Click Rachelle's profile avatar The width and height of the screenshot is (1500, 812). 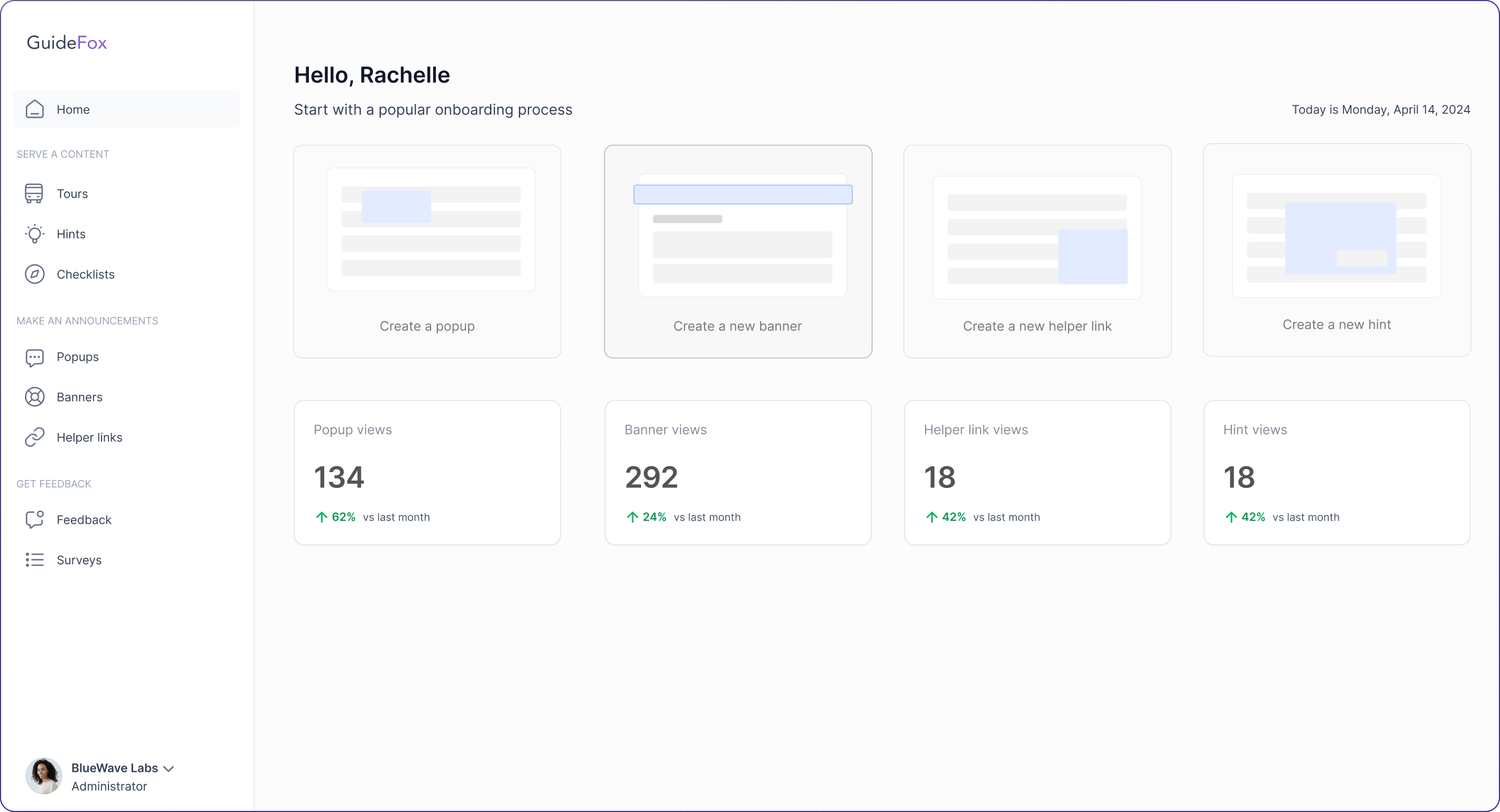(43, 776)
